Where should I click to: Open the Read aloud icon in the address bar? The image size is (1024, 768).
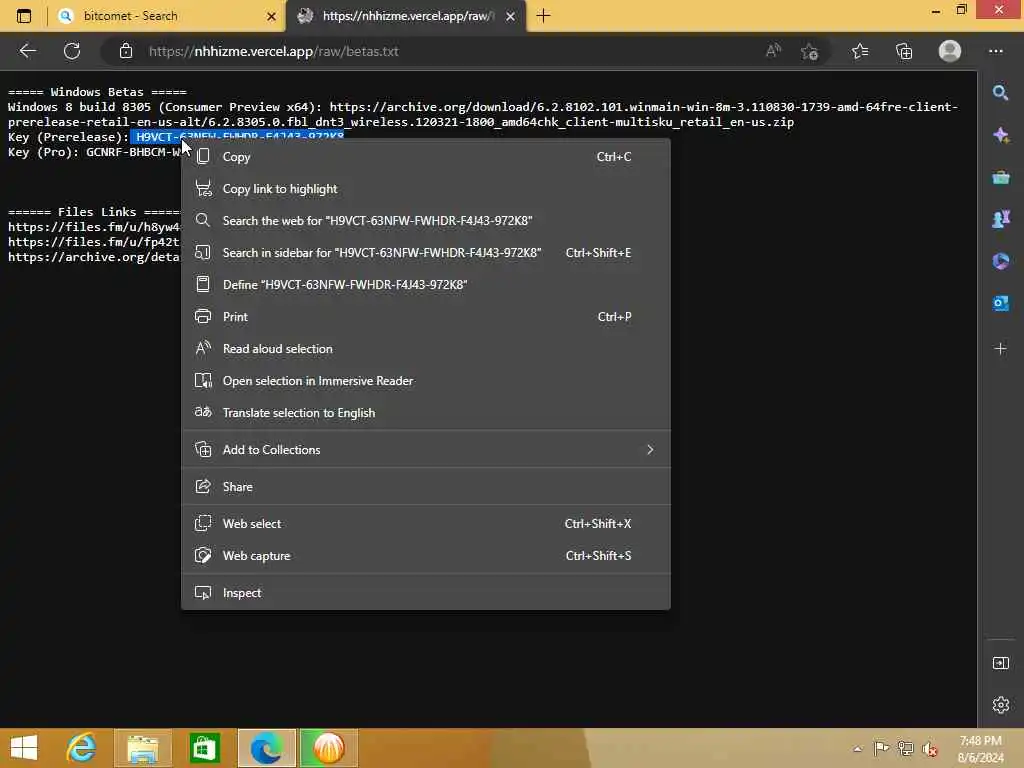[x=773, y=51]
